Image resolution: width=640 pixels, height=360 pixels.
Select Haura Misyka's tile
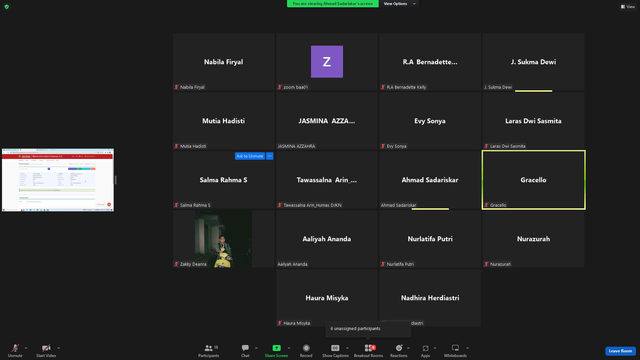pos(327,298)
